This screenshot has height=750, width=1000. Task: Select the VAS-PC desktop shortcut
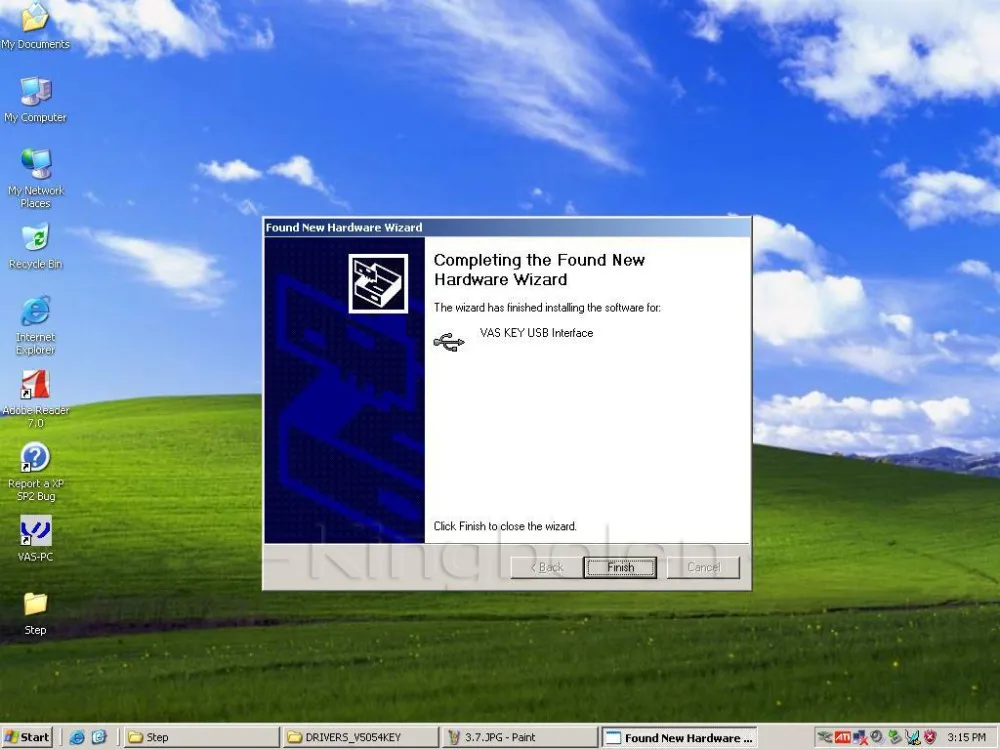(35, 539)
